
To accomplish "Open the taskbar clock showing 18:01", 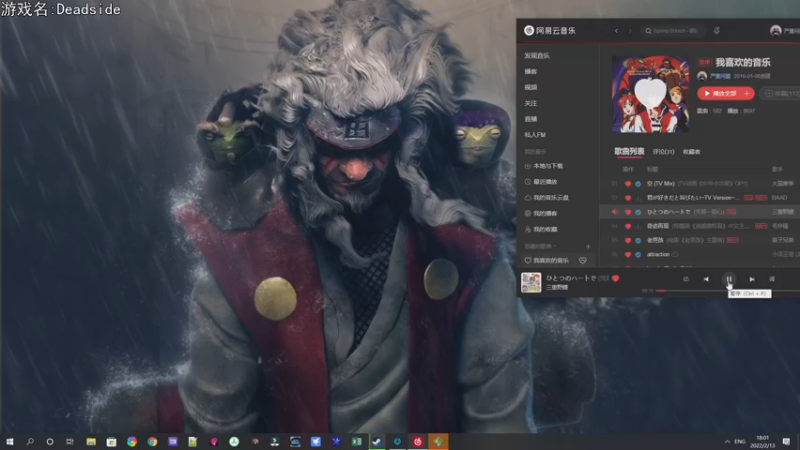I will click(762, 441).
